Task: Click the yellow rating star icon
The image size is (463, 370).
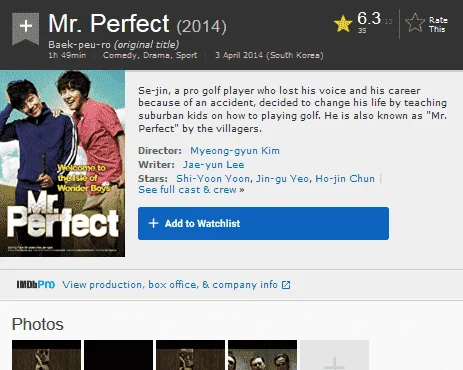Action: [343, 23]
